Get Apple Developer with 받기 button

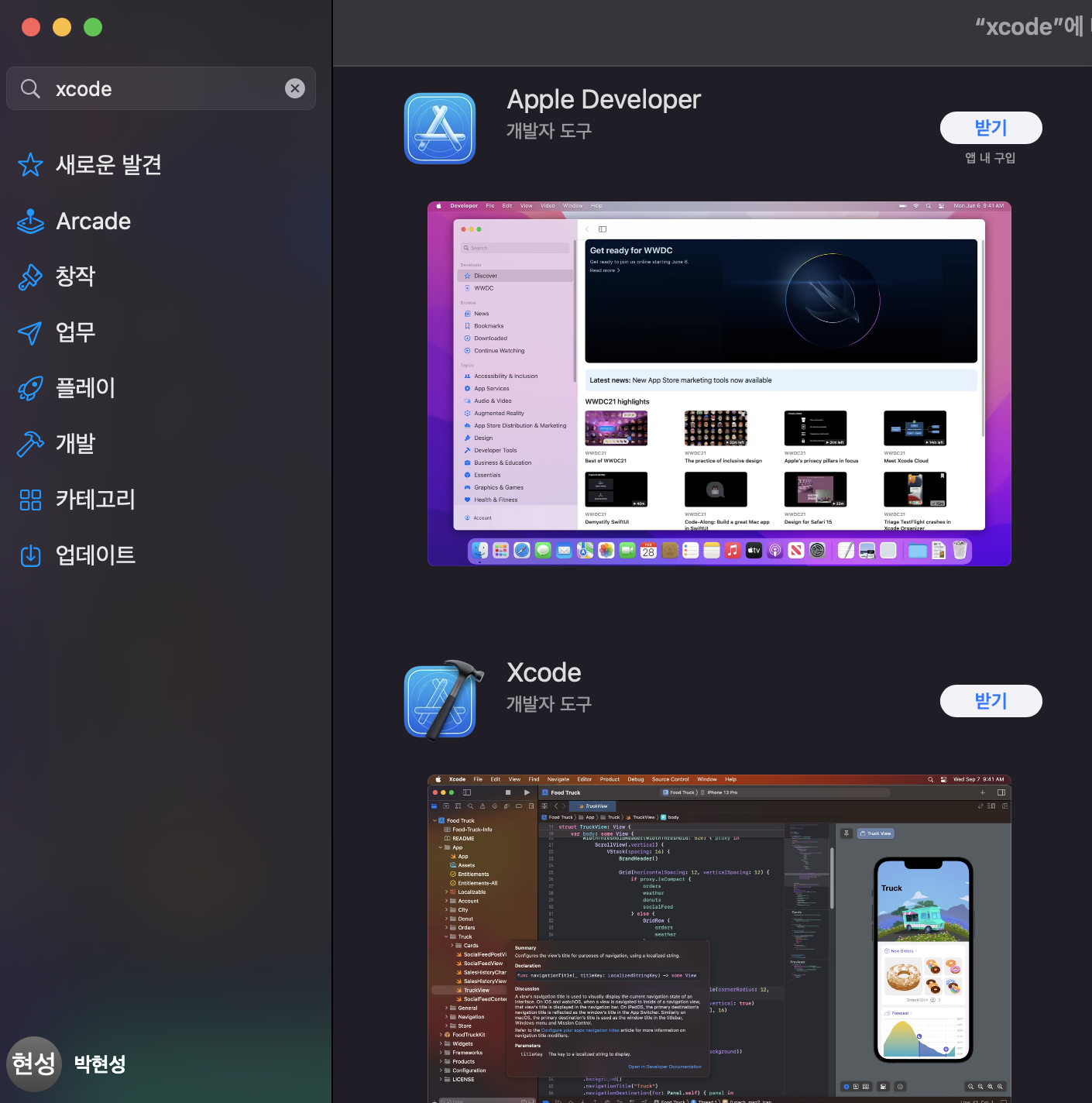[x=991, y=128]
